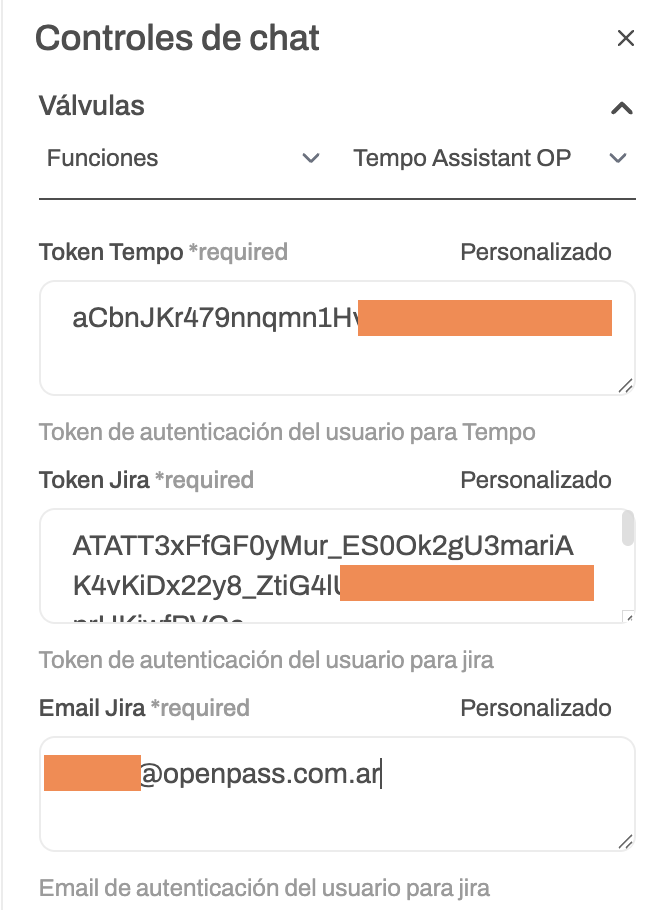Click the Token Tempo field label
670x910 pixels.
pyautogui.click(x=111, y=252)
